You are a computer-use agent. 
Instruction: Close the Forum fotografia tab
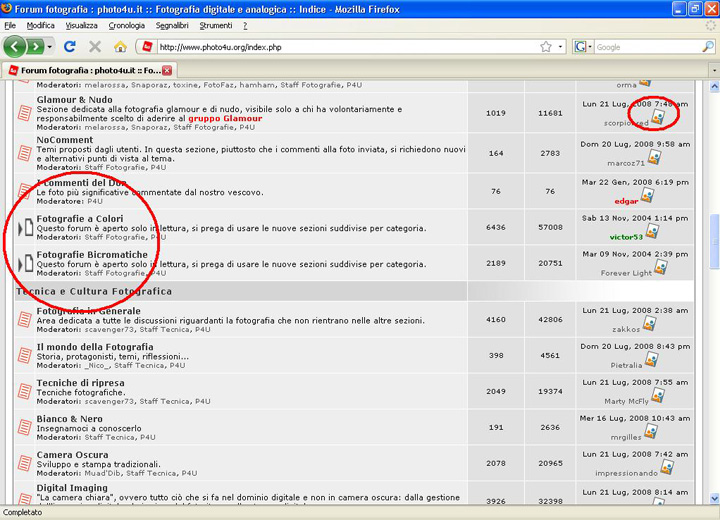(x=167, y=71)
